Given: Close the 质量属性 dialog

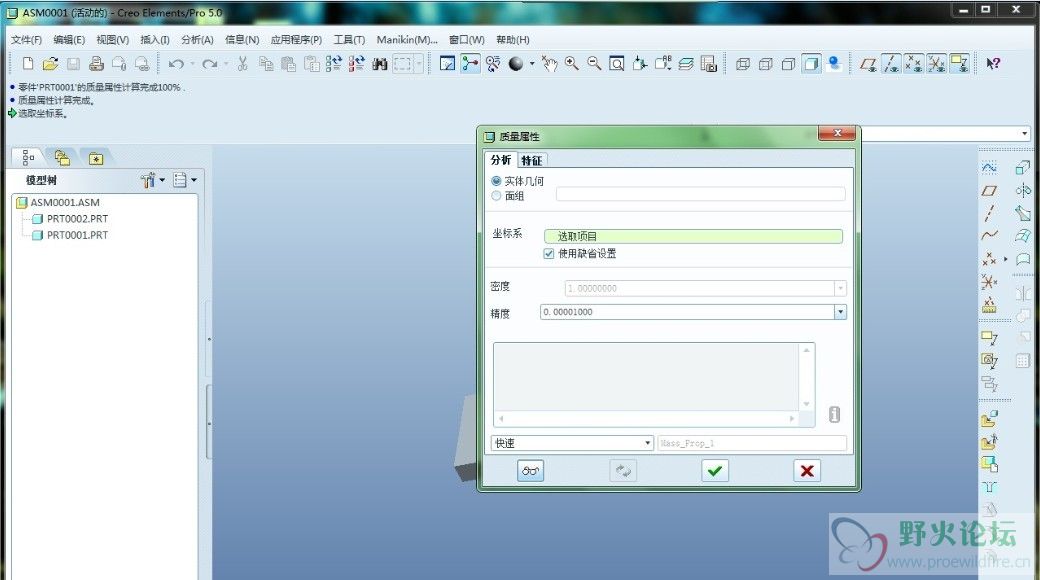Looking at the screenshot, I should tap(837, 133).
